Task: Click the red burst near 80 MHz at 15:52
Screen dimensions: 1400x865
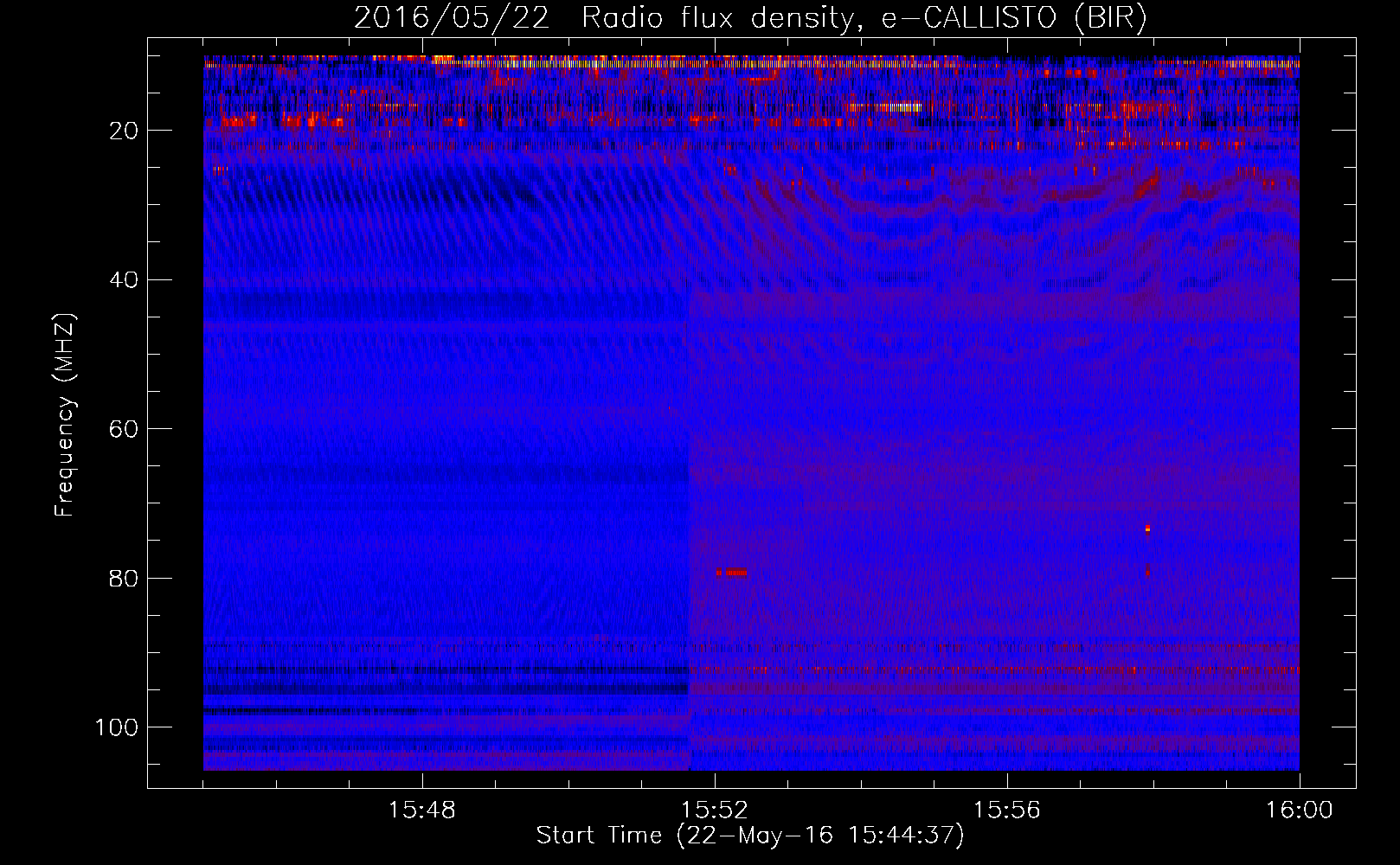Action: [x=732, y=573]
